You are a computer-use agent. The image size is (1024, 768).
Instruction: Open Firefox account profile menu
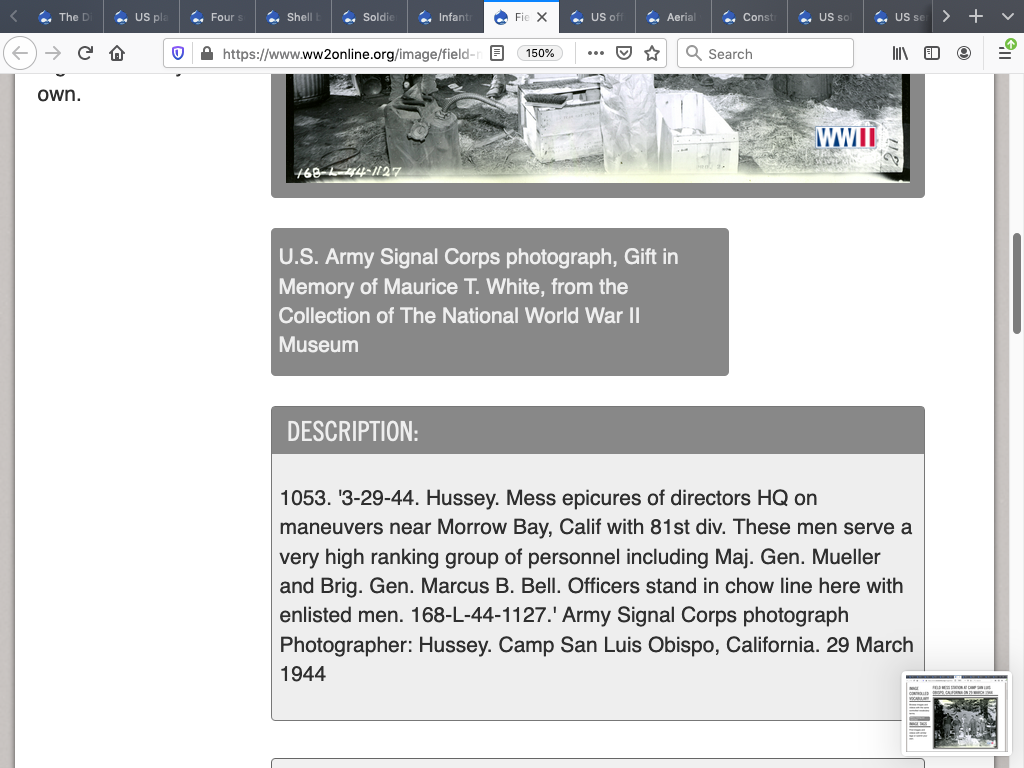964,54
